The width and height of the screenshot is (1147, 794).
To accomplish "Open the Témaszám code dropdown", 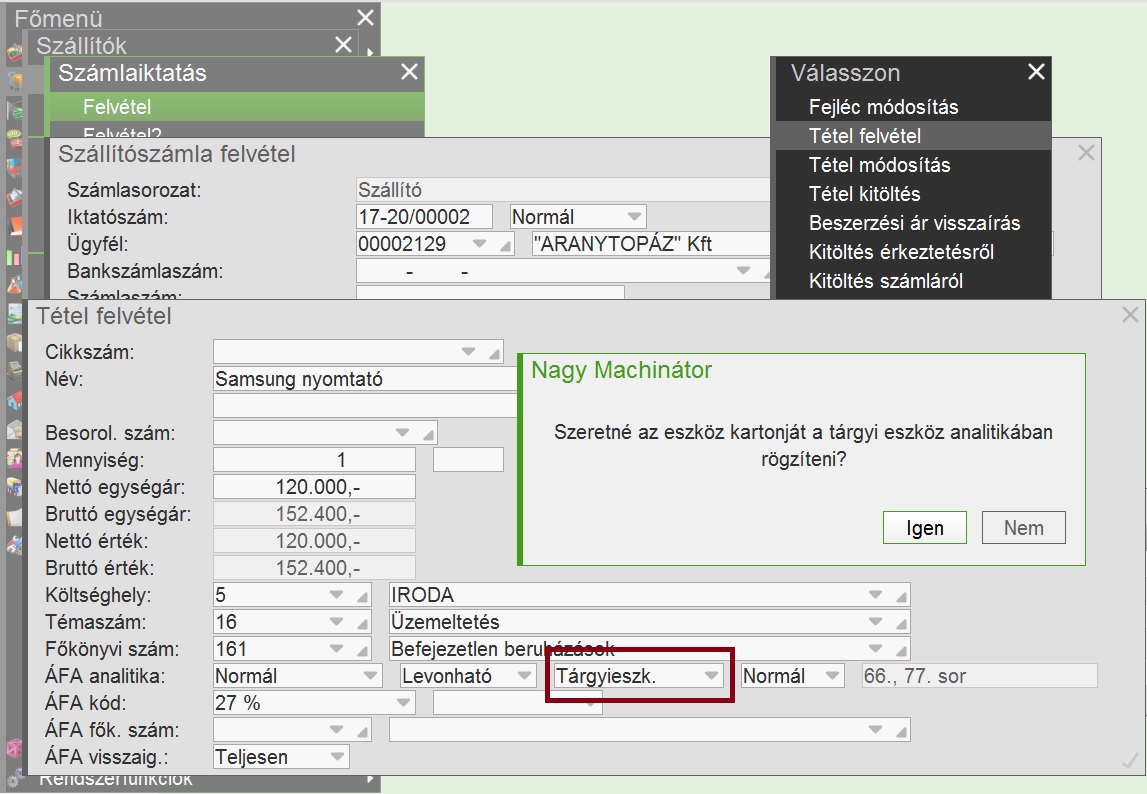I will click(x=336, y=621).
